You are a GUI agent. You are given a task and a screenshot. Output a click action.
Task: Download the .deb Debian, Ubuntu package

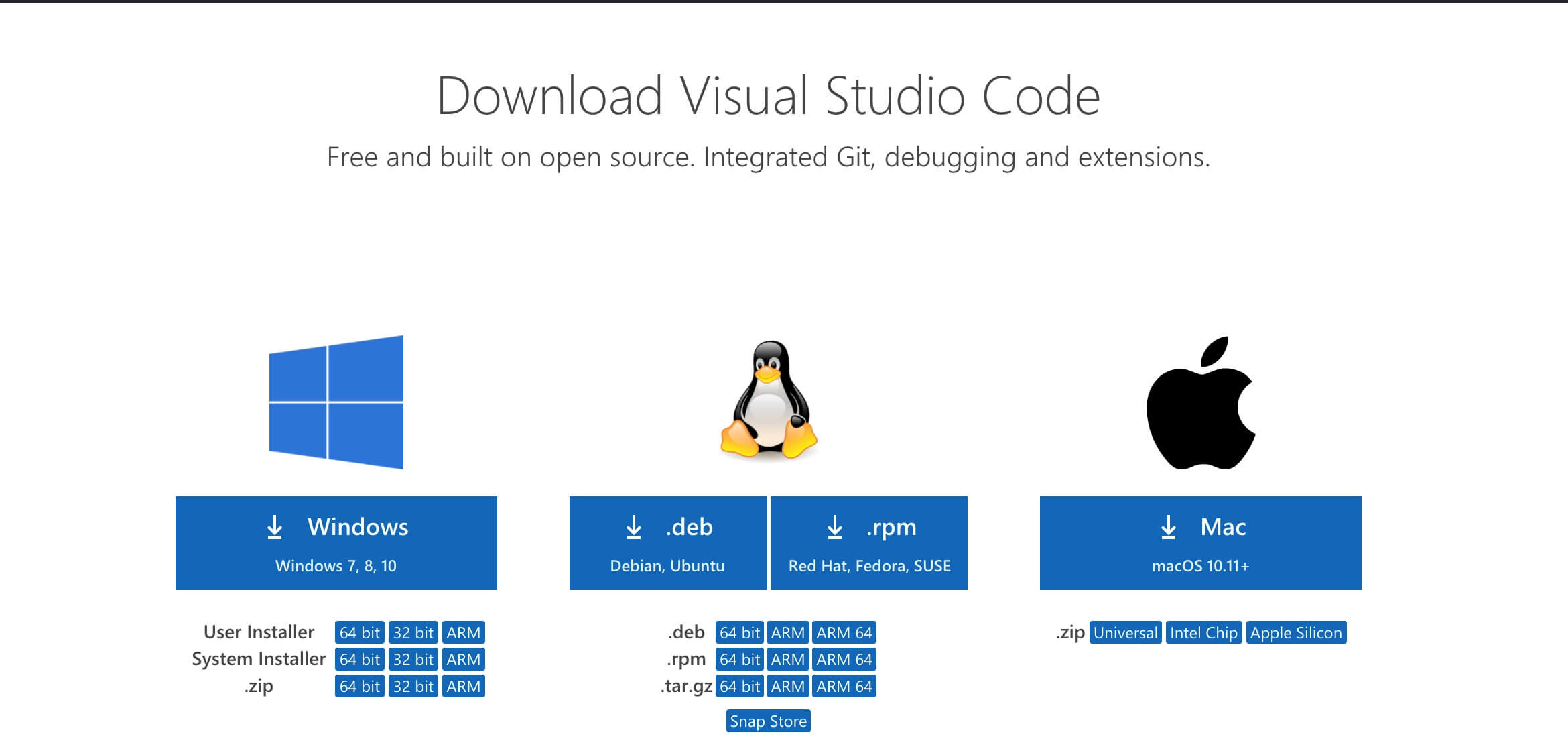click(x=668, y=543)
